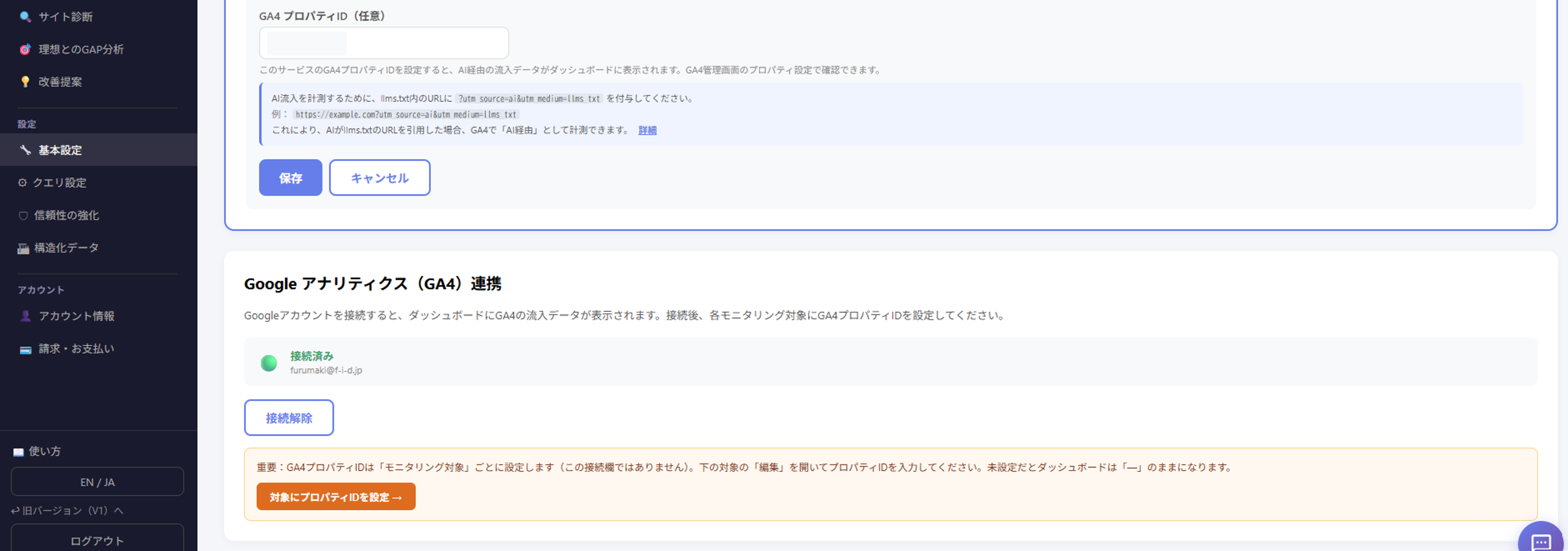
Task: Open the 詳細 link
Action: pos(647,130)
